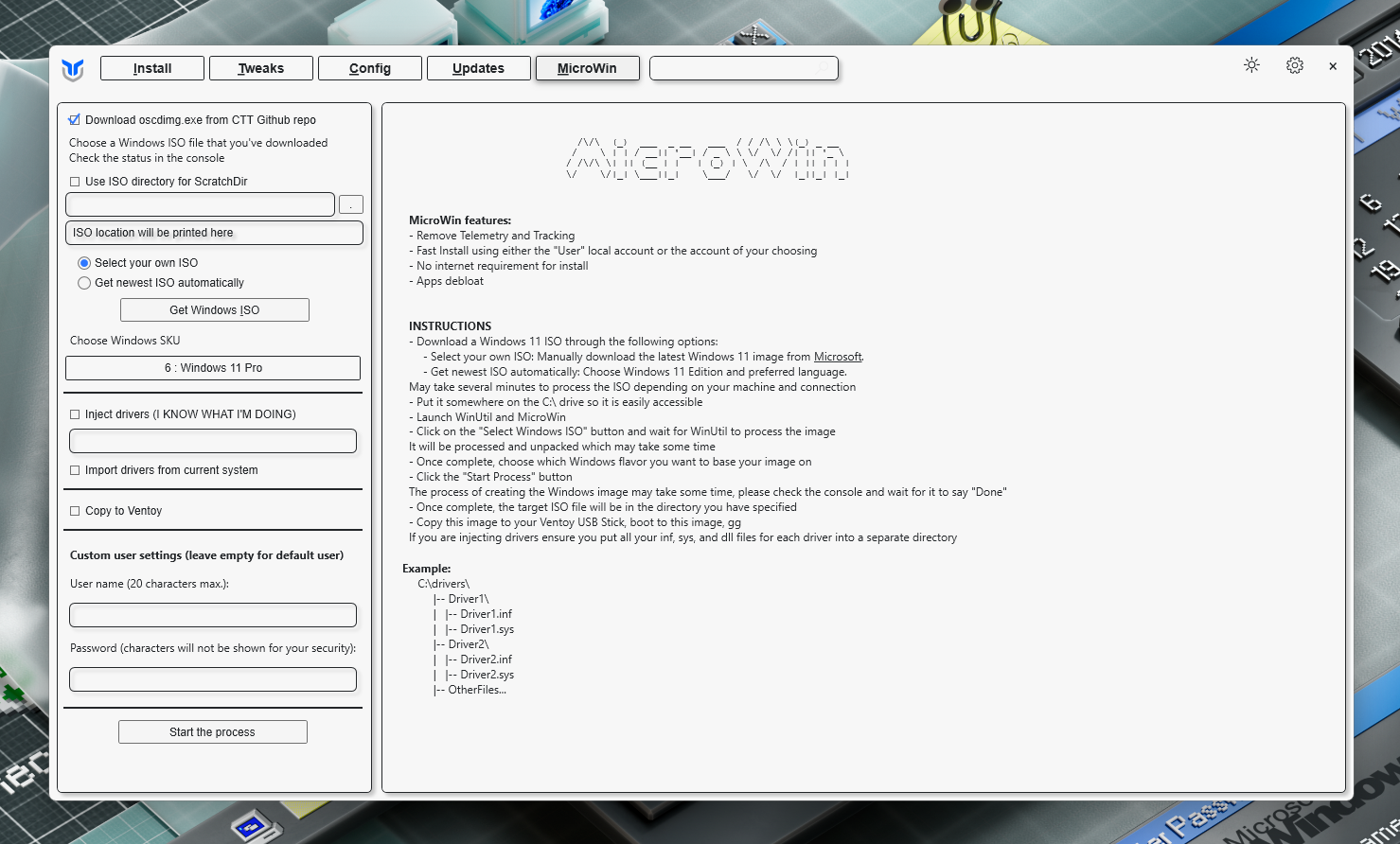Follow the Microsoft link in instructions
The image size is (1400, 844).
(838, 357)
